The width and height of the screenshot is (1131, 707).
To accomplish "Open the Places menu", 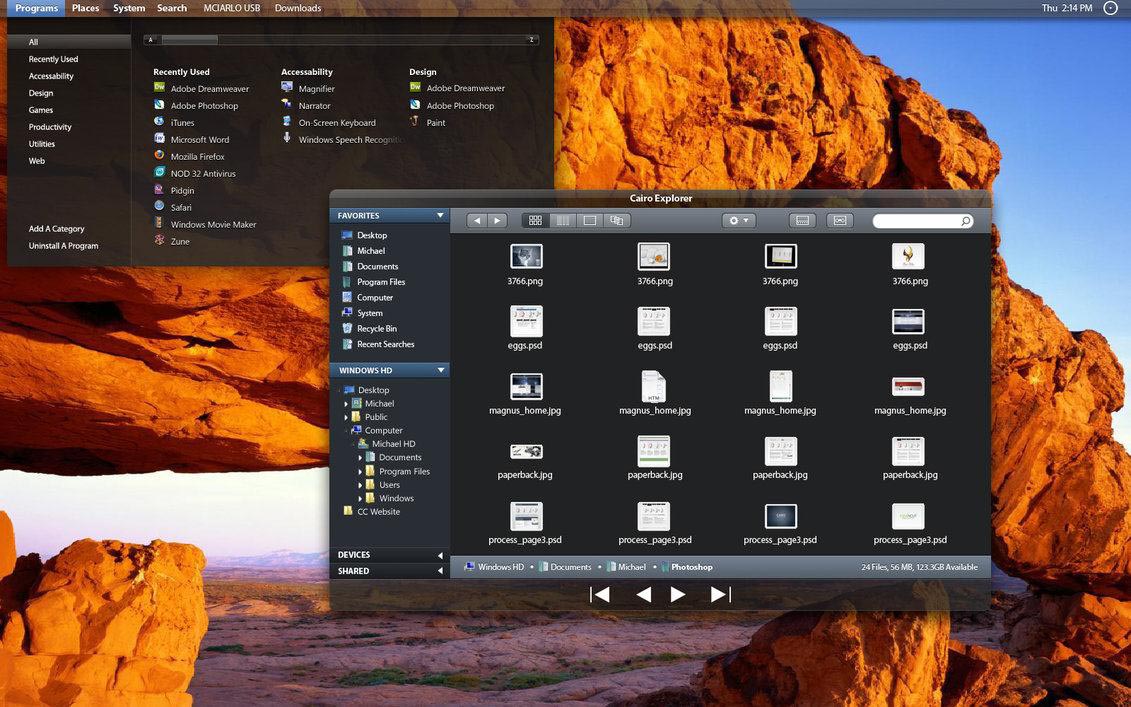I will pos(85,8).
